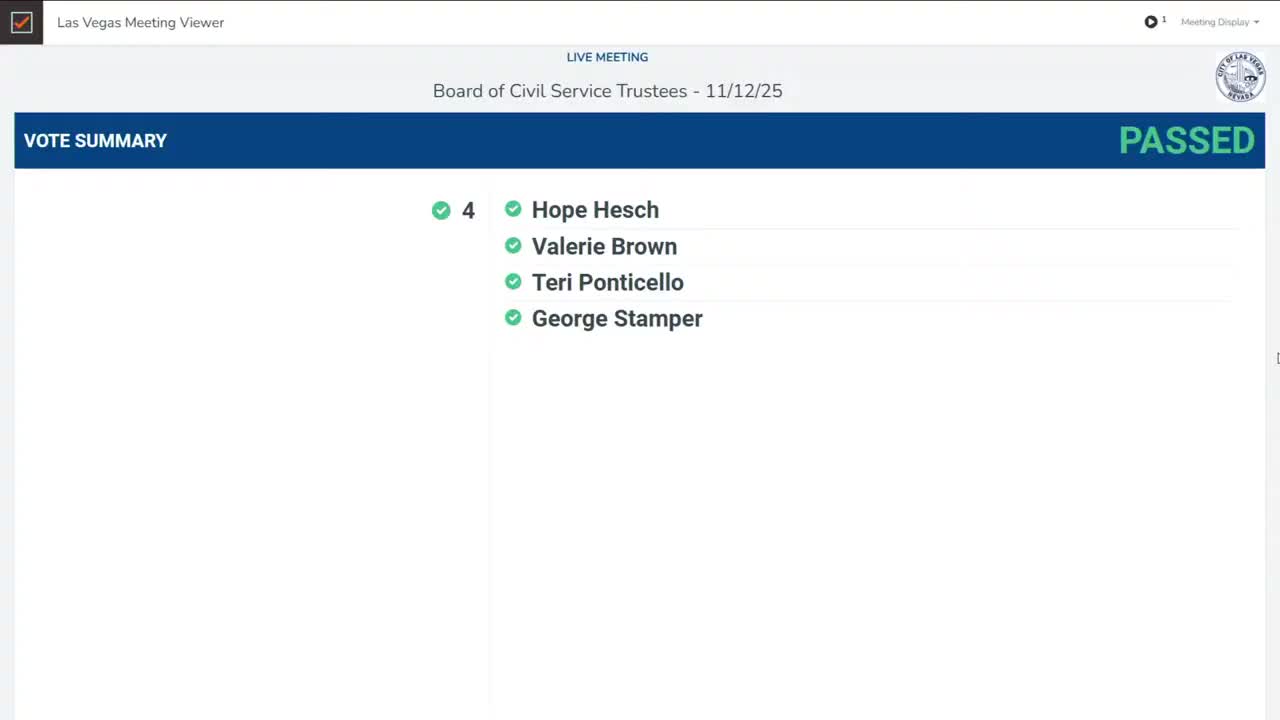
Task: Select the check icon beside Teri Ponticello
Action: pyautogui.click(x=513, y=281)
